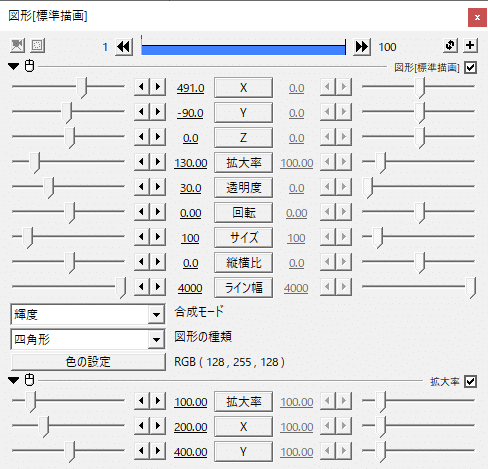Click 拡大率 button in the 図形 section
The width and height of the screenshot is (488, 469).
pos(243,163)
